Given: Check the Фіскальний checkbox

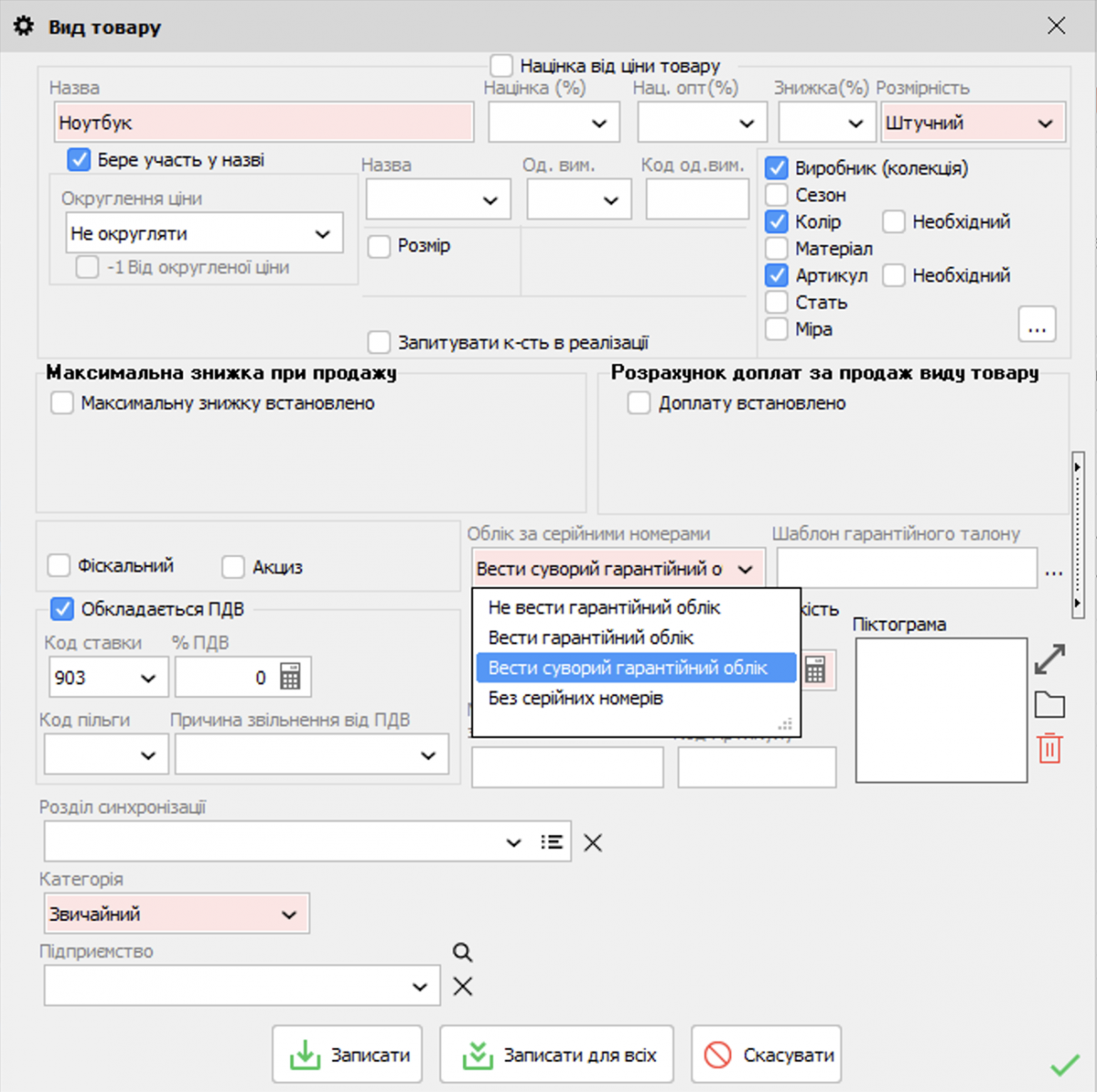Looking at the screenshot, I should (58, 565).
